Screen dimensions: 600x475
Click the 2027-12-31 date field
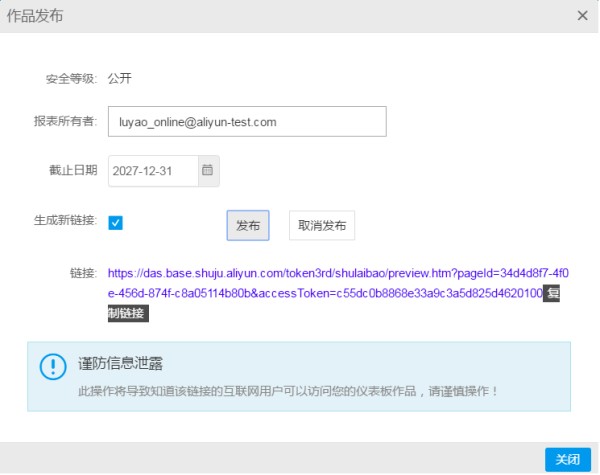tap(153, 171)
